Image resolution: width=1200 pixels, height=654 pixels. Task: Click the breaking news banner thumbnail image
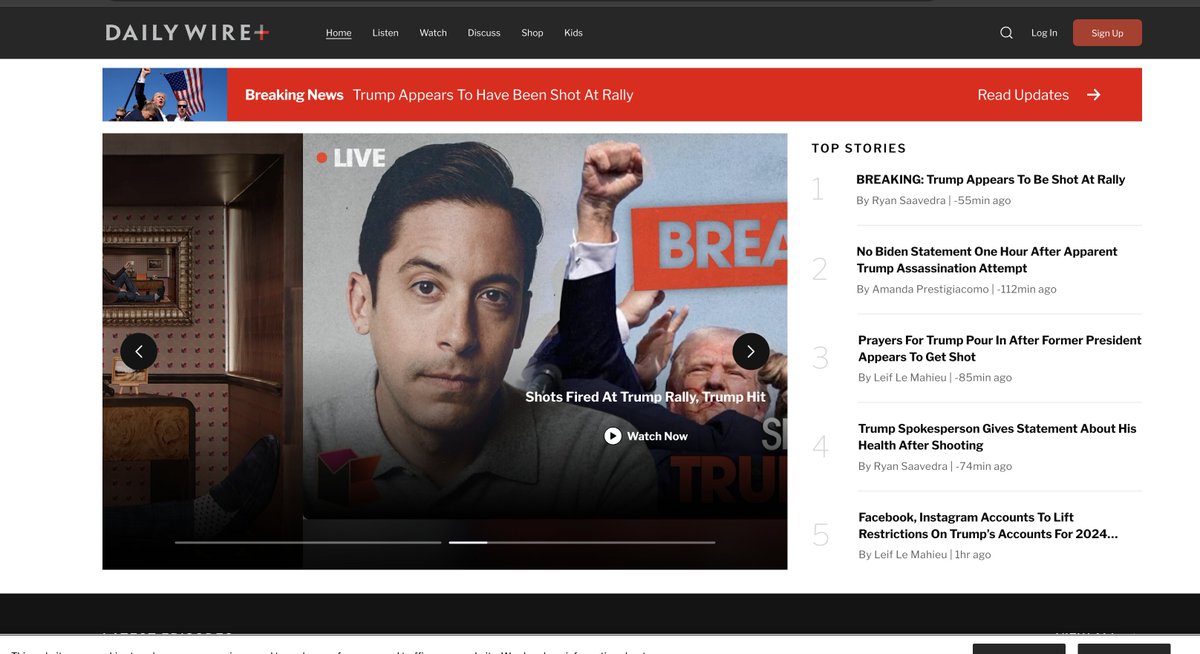165,95
